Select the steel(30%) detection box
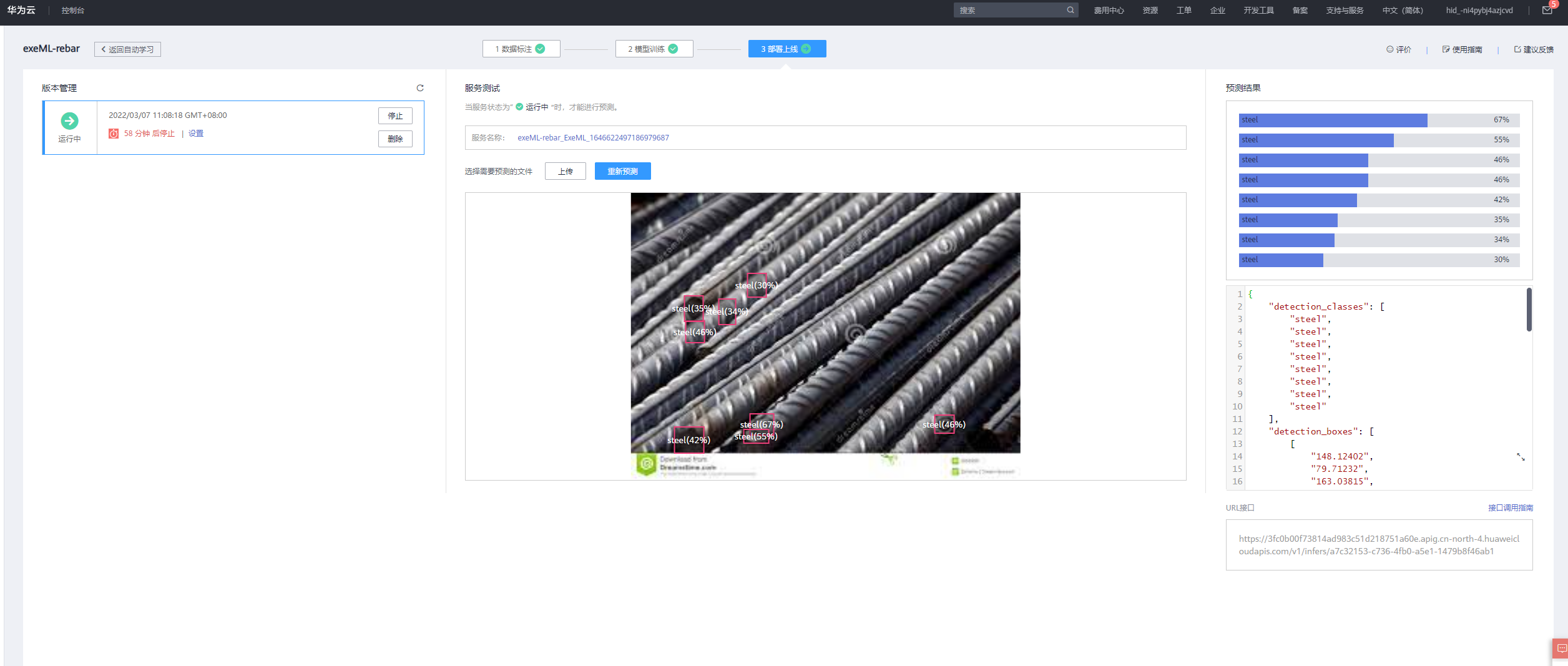 tap(757, 285)
